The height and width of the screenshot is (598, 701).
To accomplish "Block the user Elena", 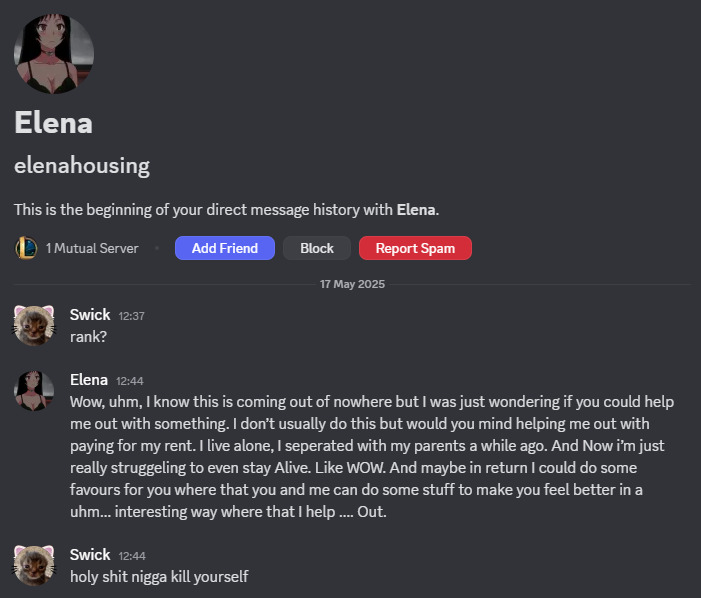I will (x=317, y=248).
